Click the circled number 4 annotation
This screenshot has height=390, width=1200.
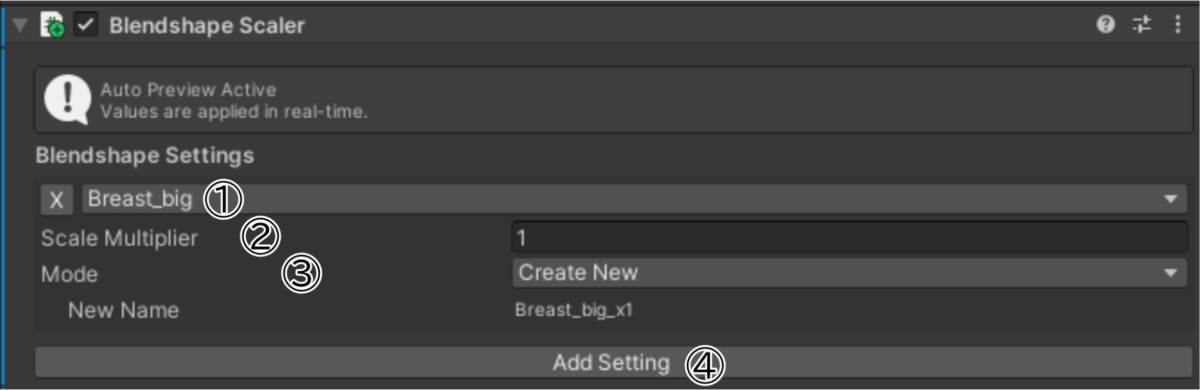704,365
